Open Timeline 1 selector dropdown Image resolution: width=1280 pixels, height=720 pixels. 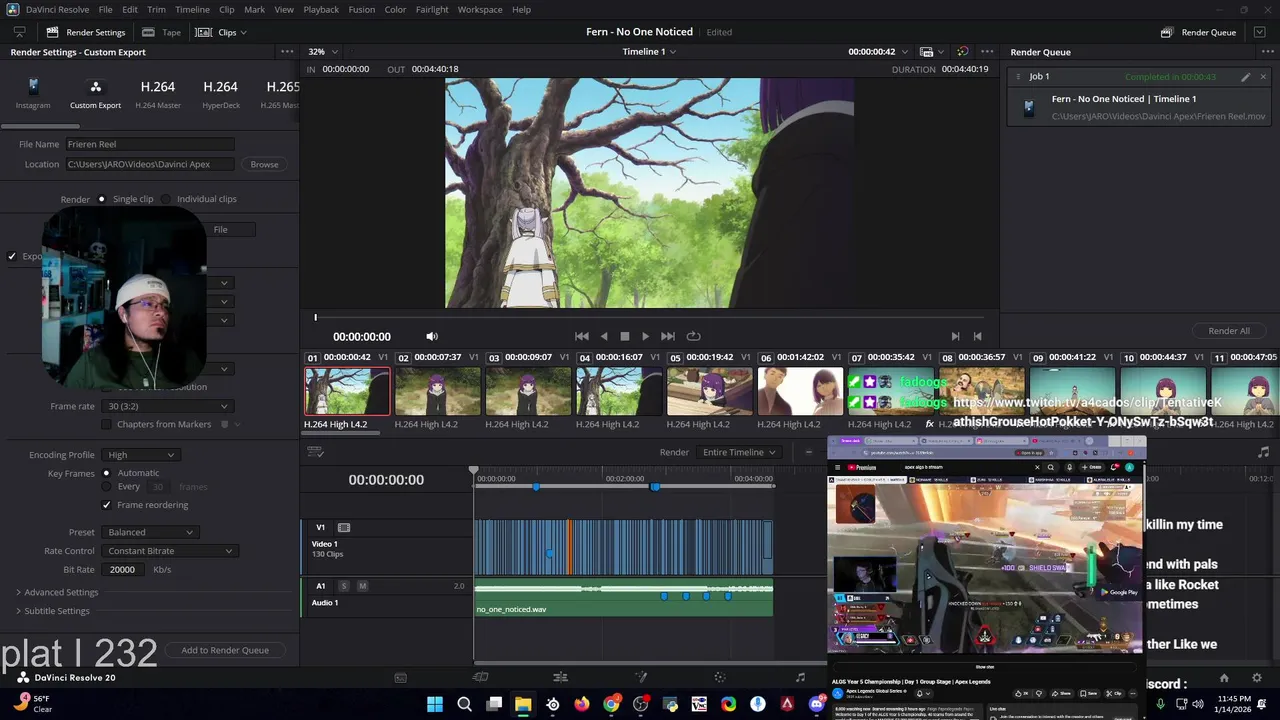click(649, 52)
